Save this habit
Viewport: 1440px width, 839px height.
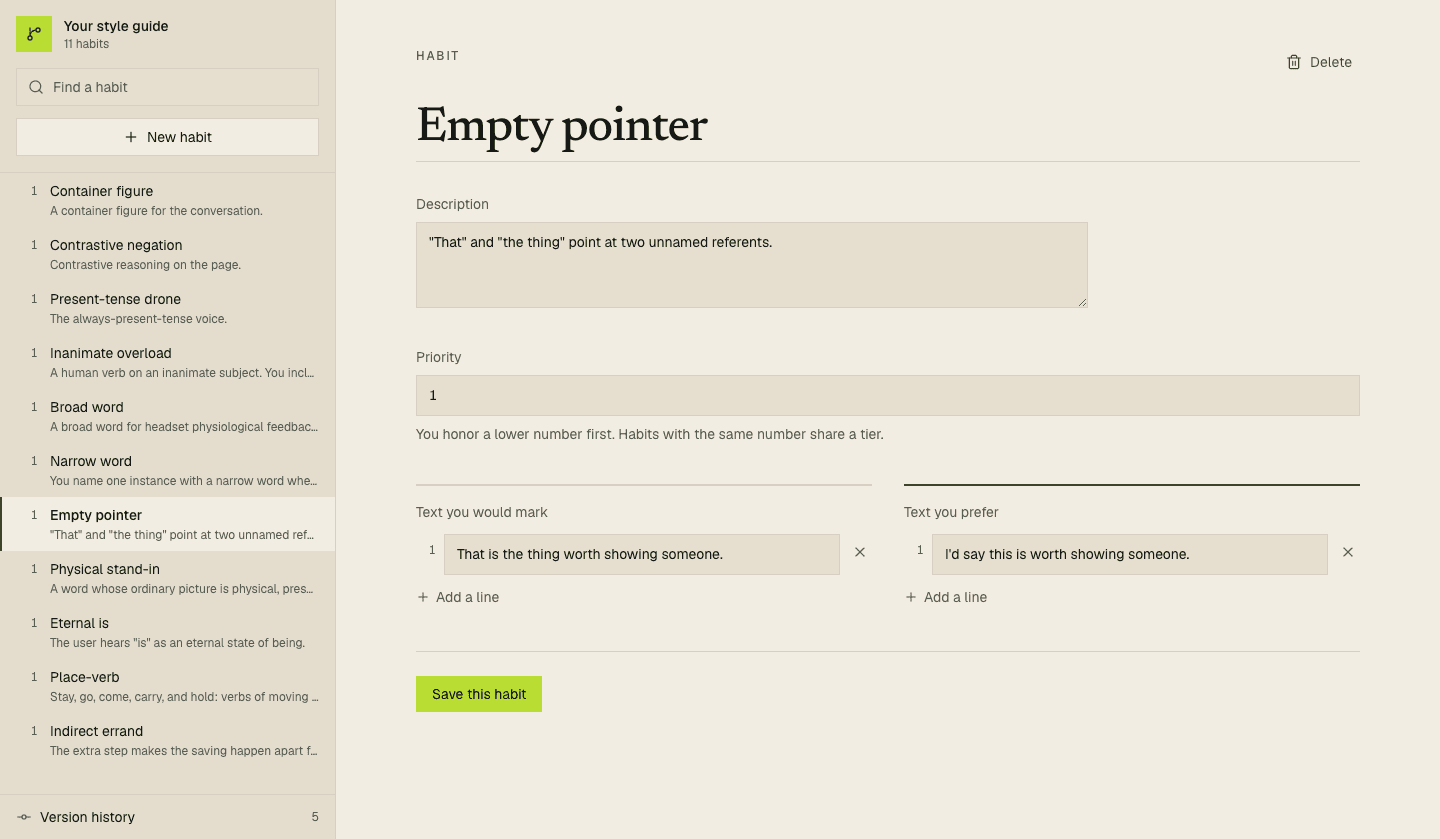coord(479,694)
